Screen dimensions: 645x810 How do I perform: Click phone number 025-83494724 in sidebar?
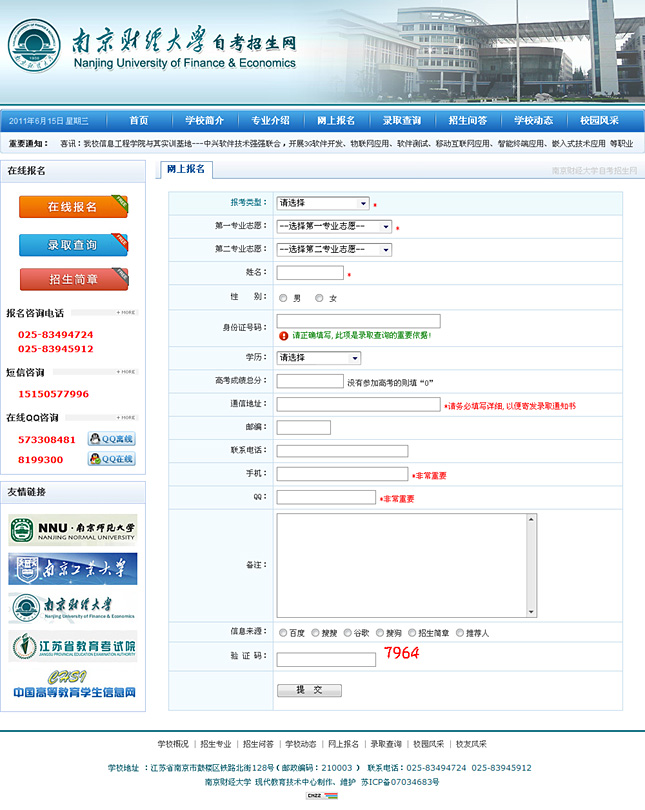[56, 335]
